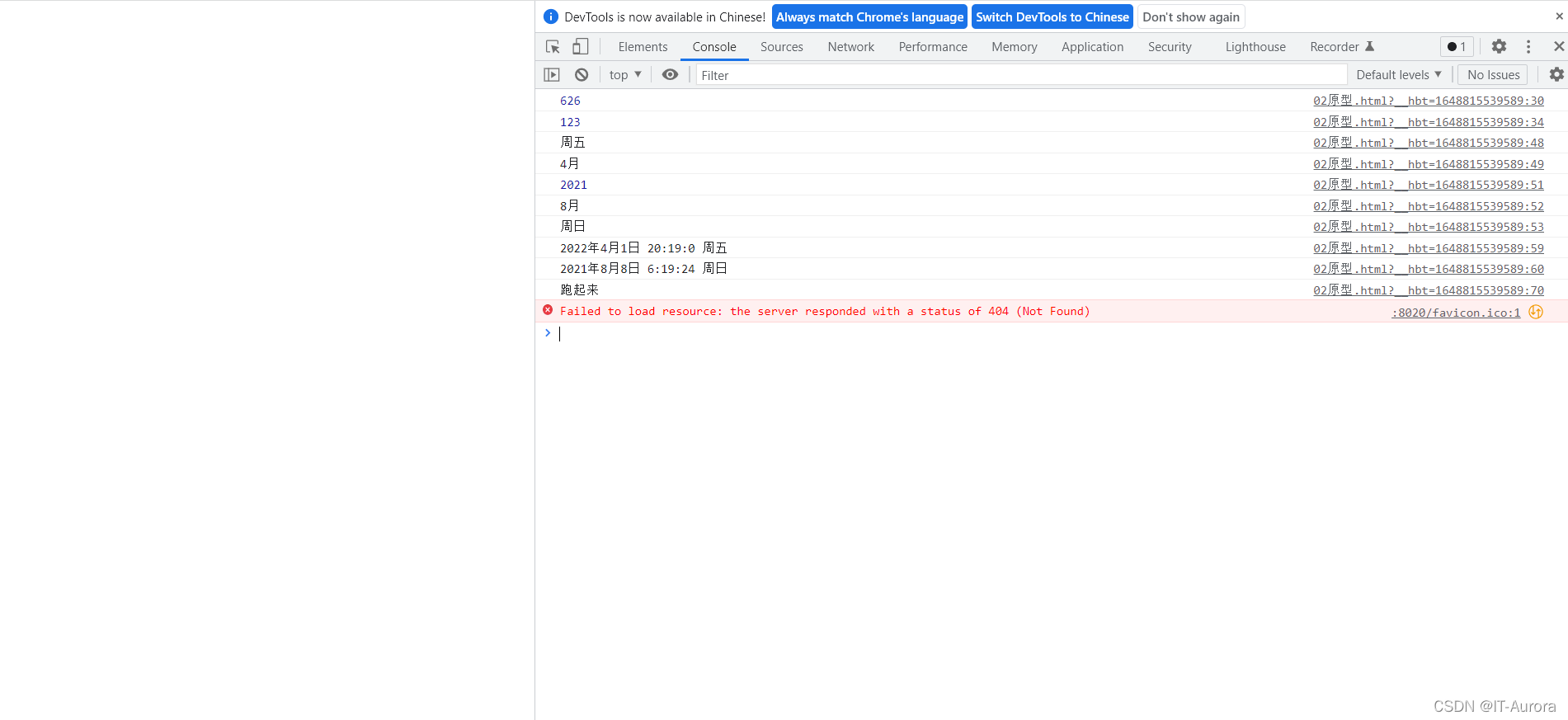The image size is (1568, 720).
Task: Toggle the device toolbar icon
Action: [x=581, y=47]
